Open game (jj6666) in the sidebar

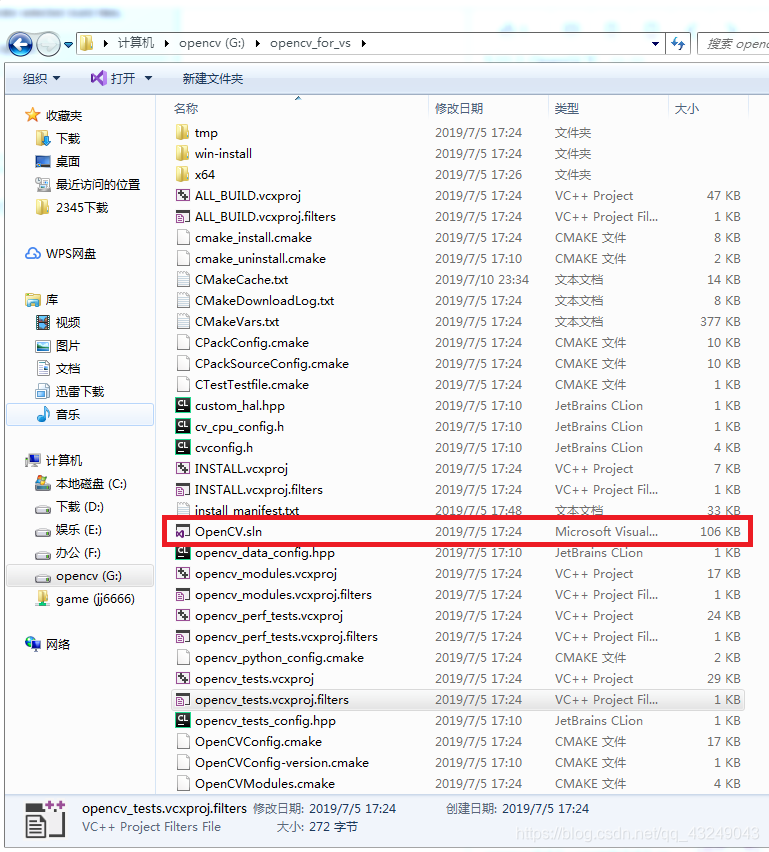click(85, 599)
